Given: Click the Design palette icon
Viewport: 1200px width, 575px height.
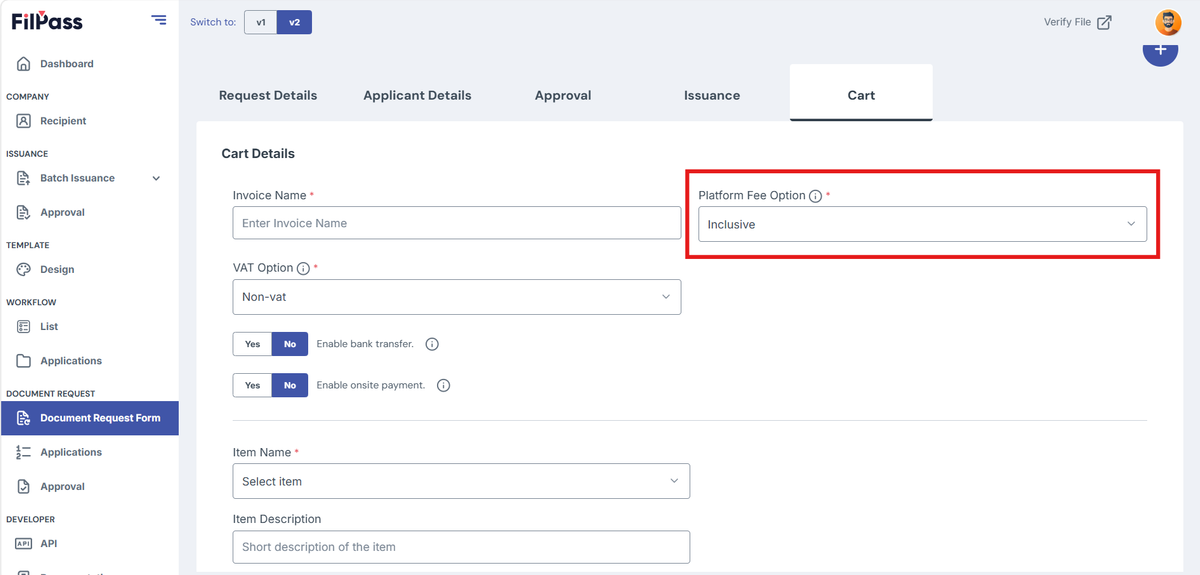Looking at the screenshot, I should 24,269.
